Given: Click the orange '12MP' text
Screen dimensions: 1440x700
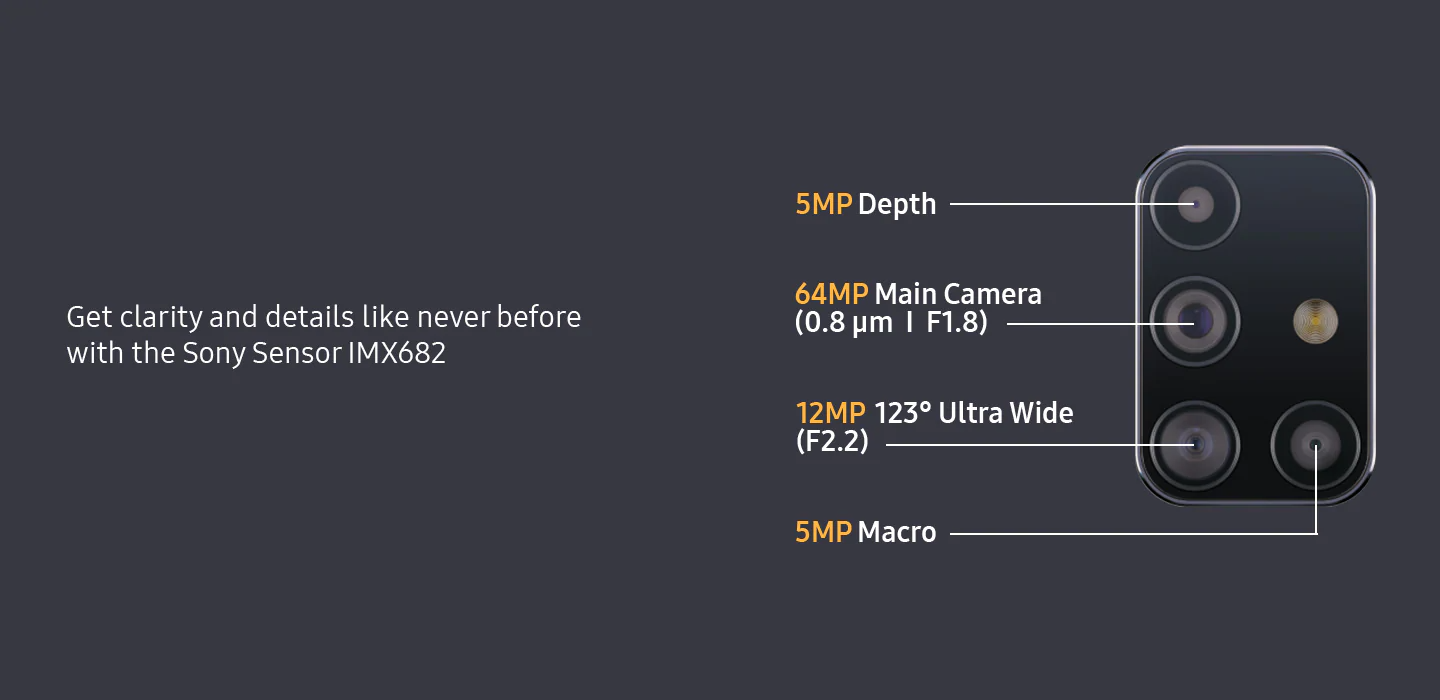Looking at the screenshot, I should (830, 413).
